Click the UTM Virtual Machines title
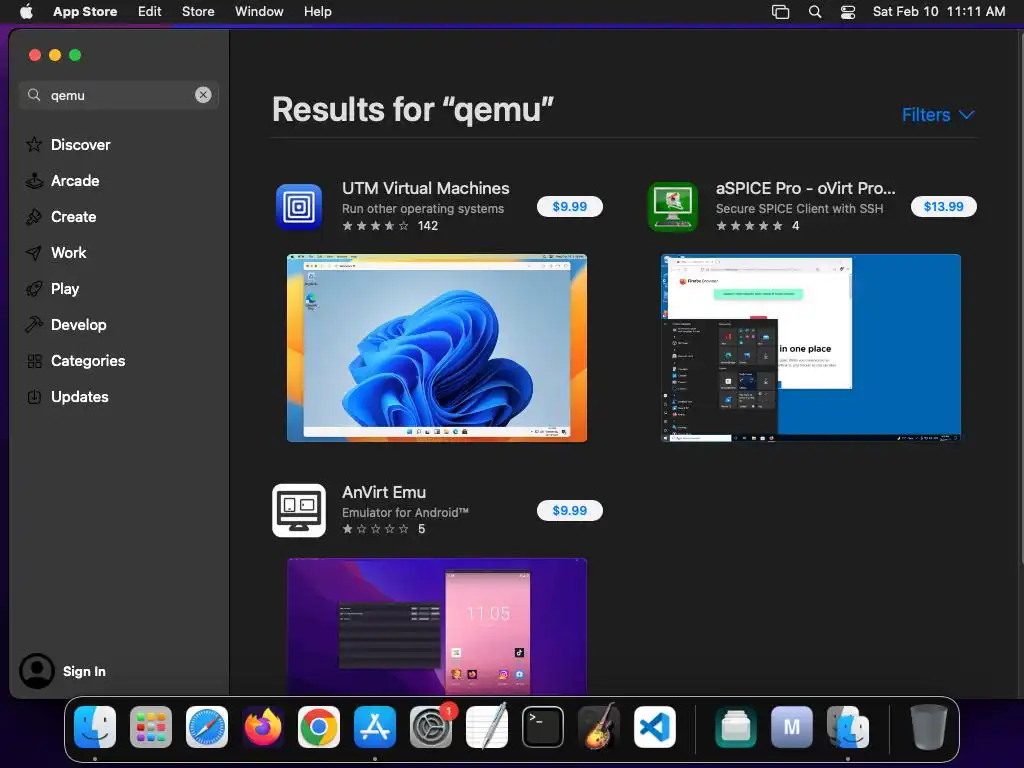The height and width of the screenshot is (768, 1024). 426,188
